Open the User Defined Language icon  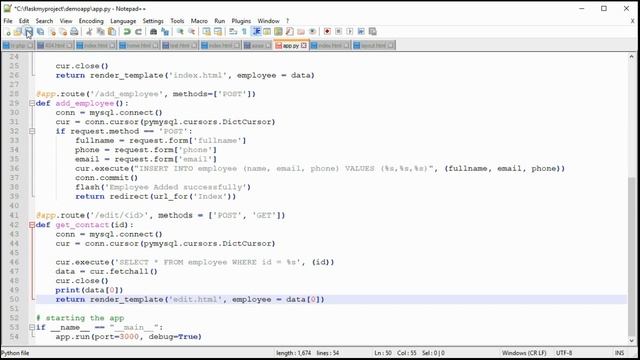point(267,32)
